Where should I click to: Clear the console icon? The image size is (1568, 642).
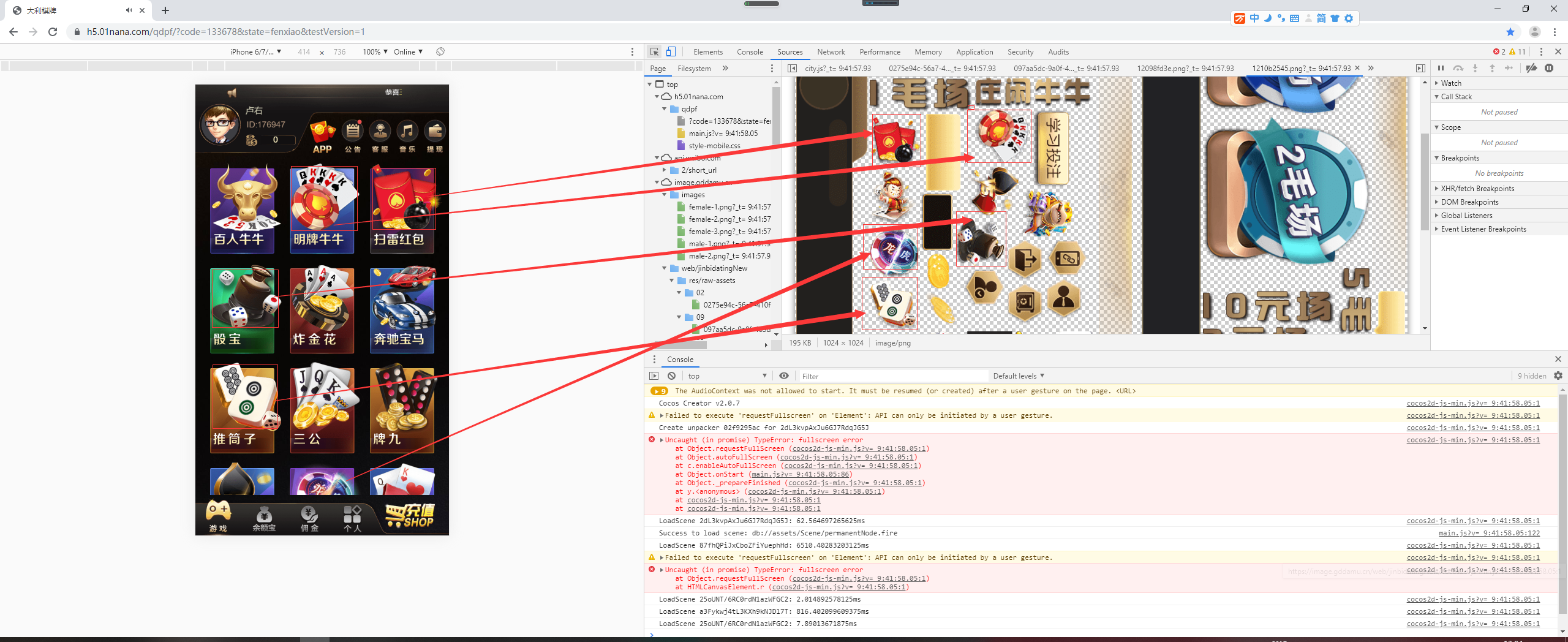click(672, 376)
